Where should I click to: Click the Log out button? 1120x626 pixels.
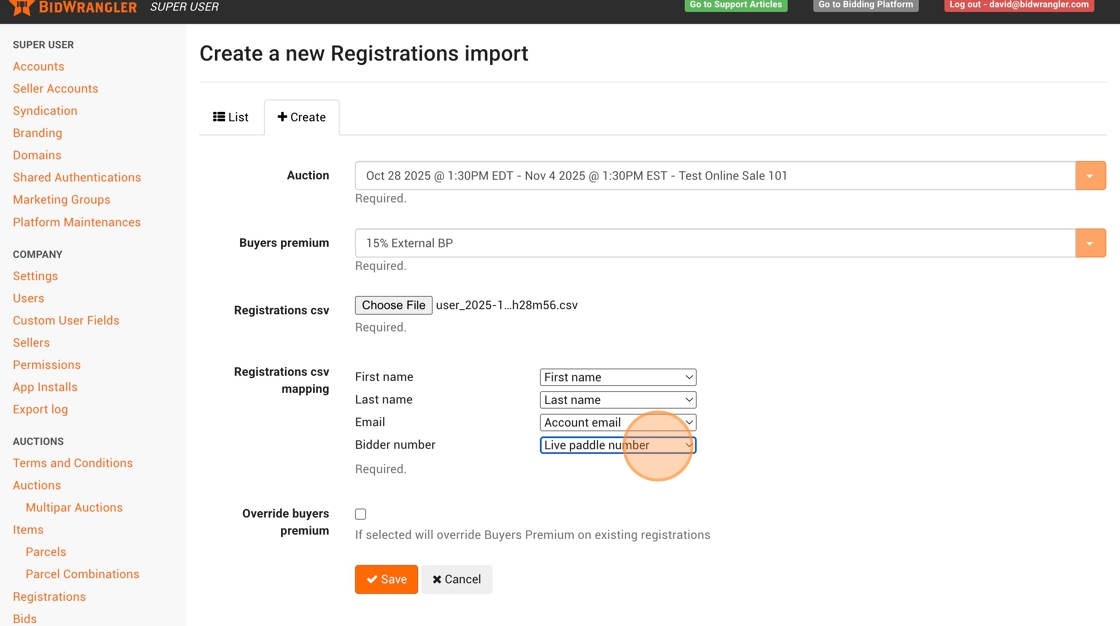pos(1019,5)
